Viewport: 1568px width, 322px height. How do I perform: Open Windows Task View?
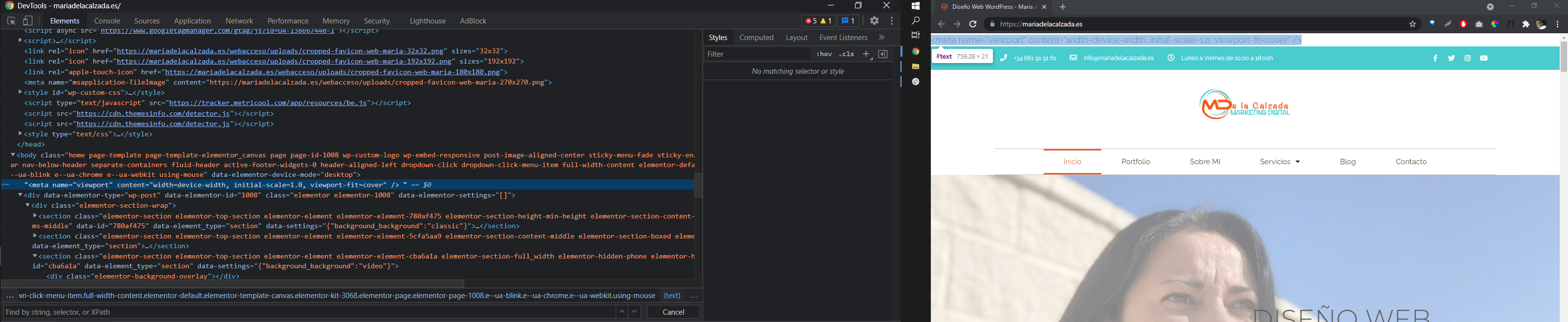click(x=916, y=36)
